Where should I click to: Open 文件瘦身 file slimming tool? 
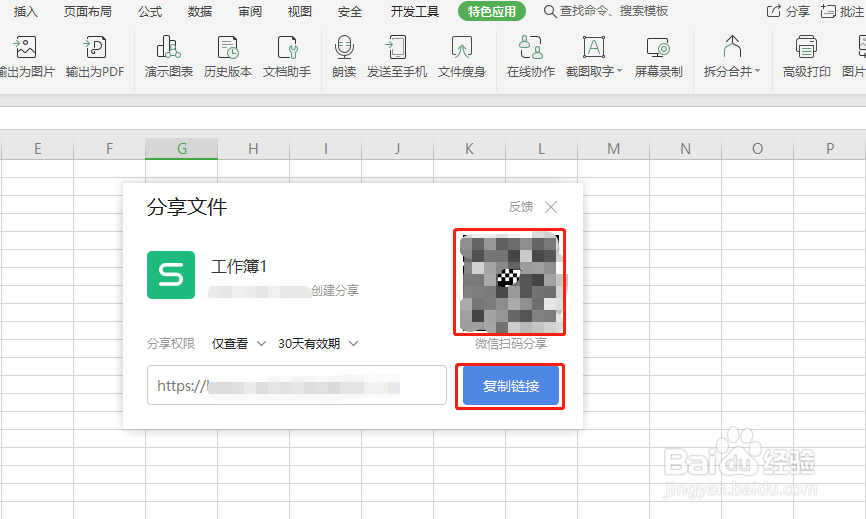tap(462, 56)
